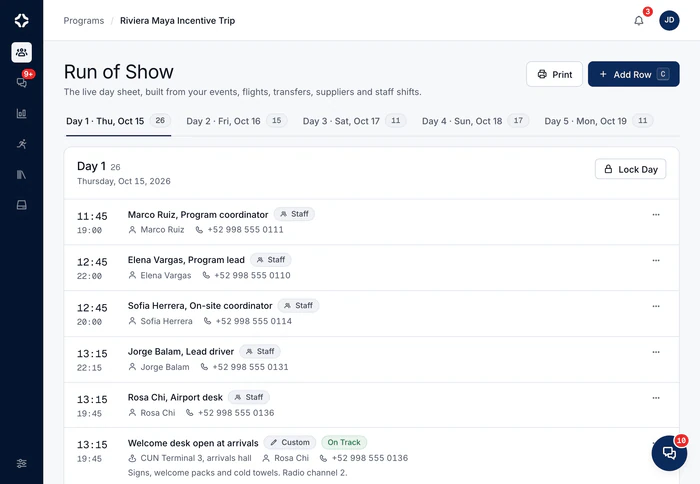Switch to Day 3 · Sat, Oct 17 tab
The width and height of the screenshot is (700, 484).
point(354,121)
